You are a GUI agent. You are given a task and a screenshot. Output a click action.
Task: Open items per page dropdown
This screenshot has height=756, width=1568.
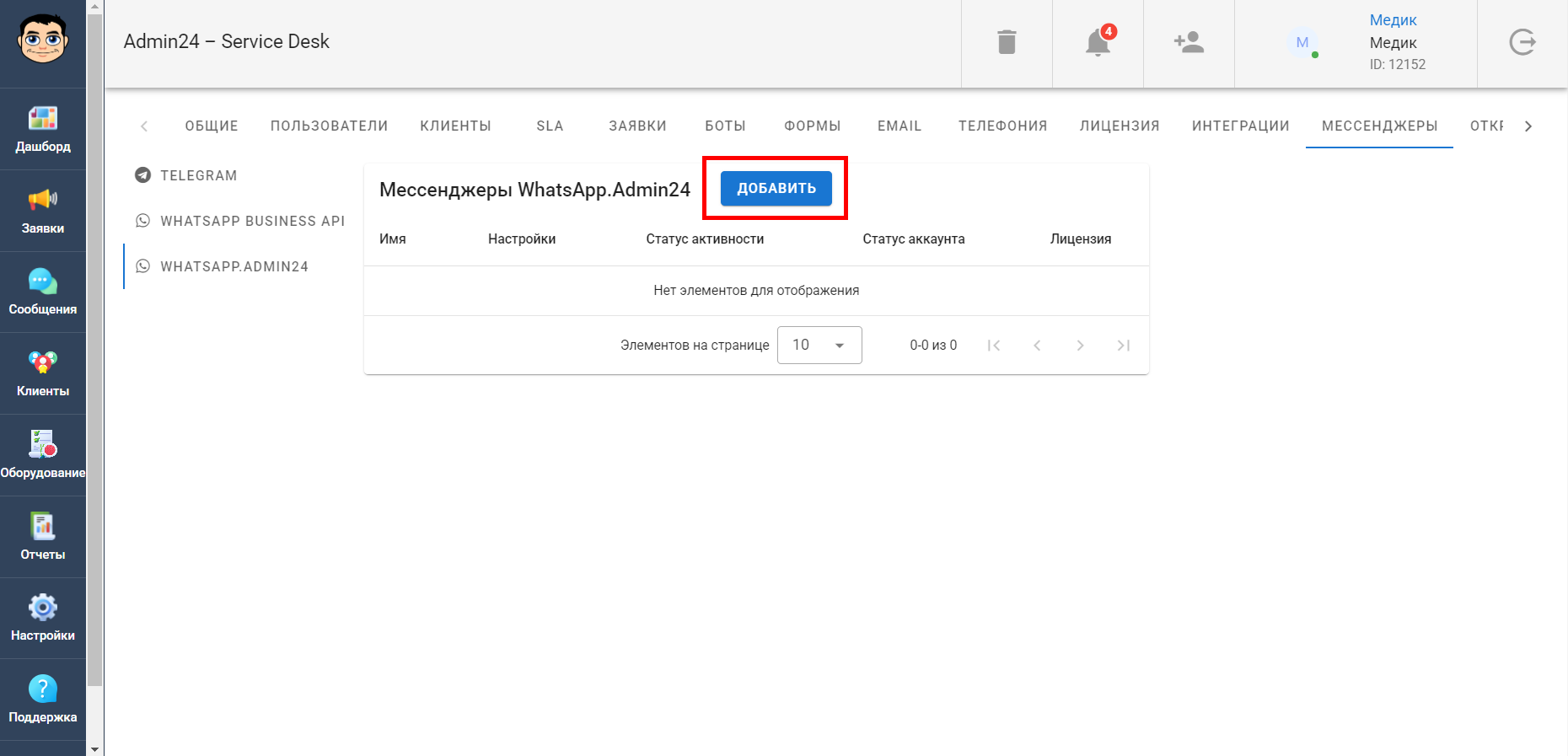point(819,345)
